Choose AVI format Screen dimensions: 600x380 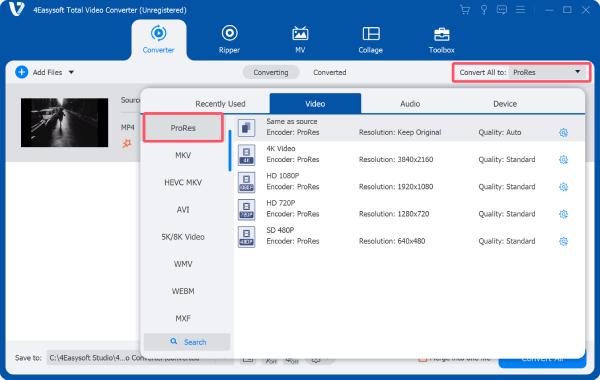pyautogui.click(x=183, y=209)
